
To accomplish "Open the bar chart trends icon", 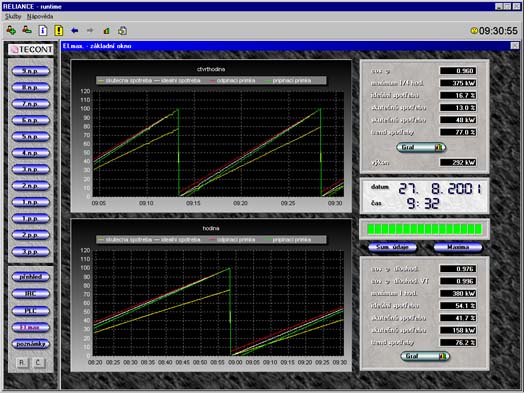I will click(x=106, y=31).
